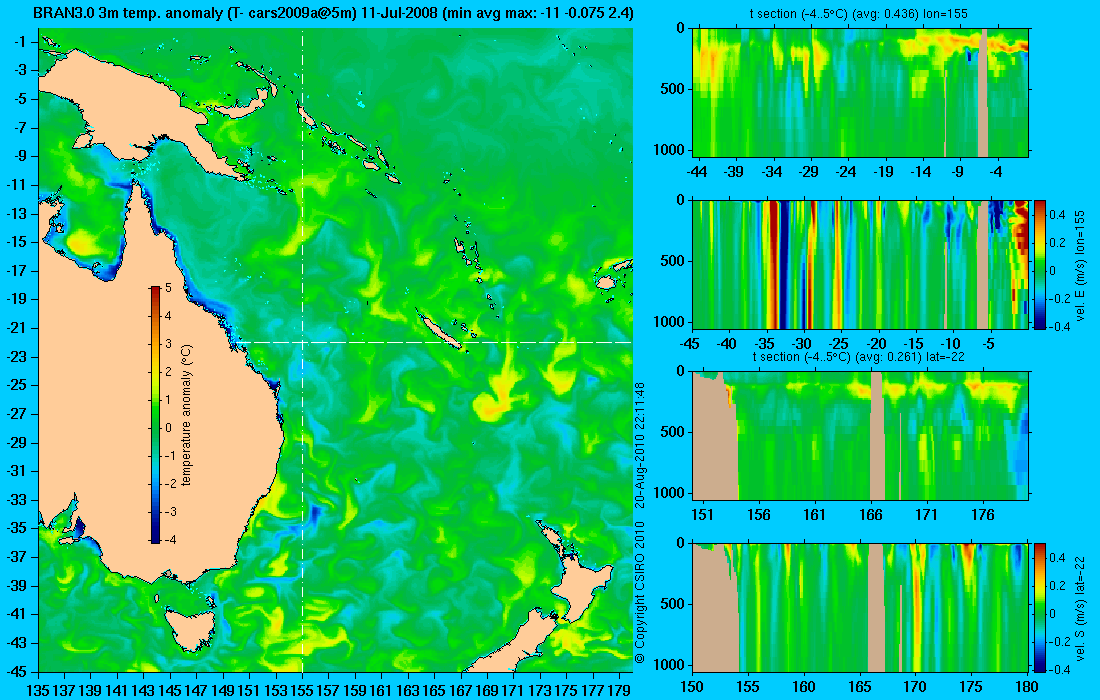
Task: Click '176' on lat=-22 temperature section axis
Action: point(983,515)
